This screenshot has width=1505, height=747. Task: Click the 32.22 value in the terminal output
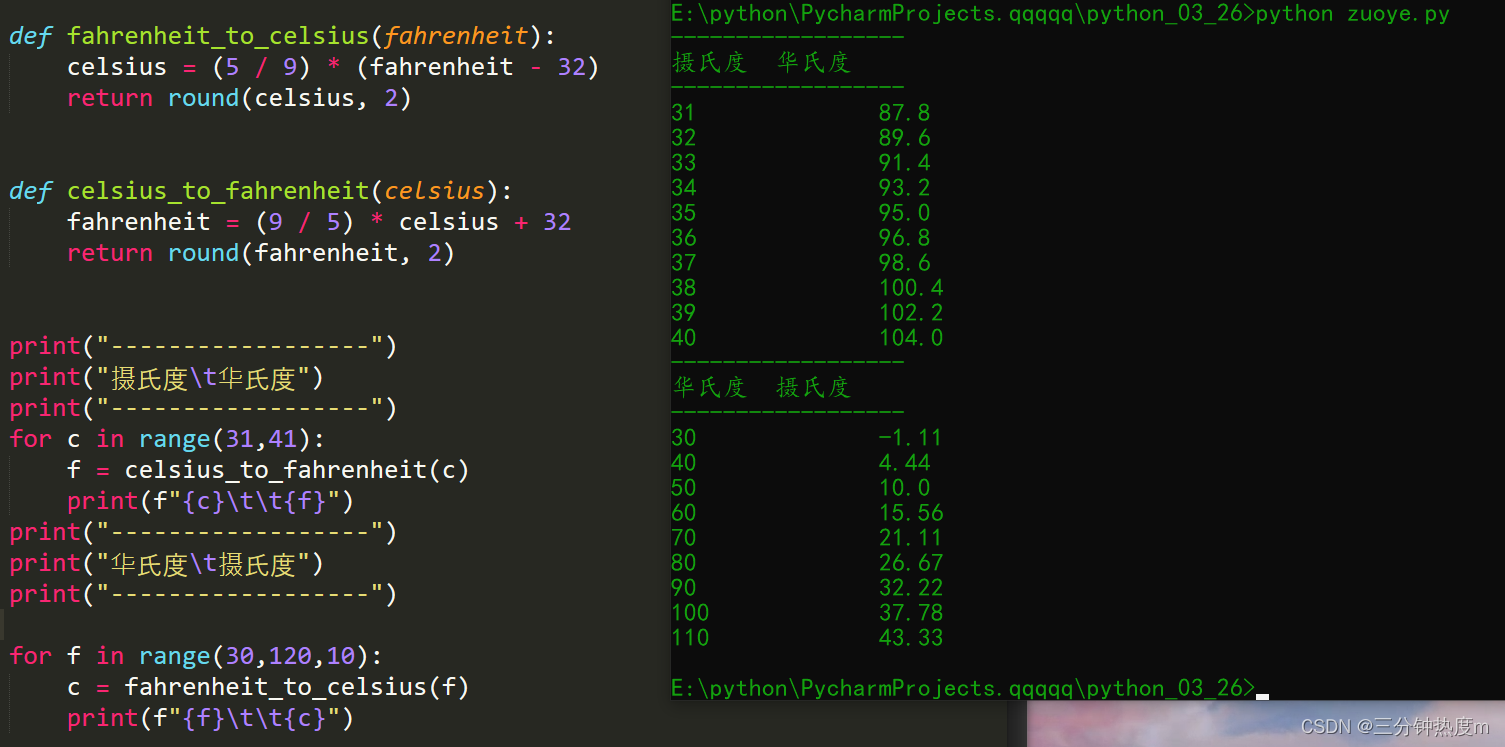(911, 588)
